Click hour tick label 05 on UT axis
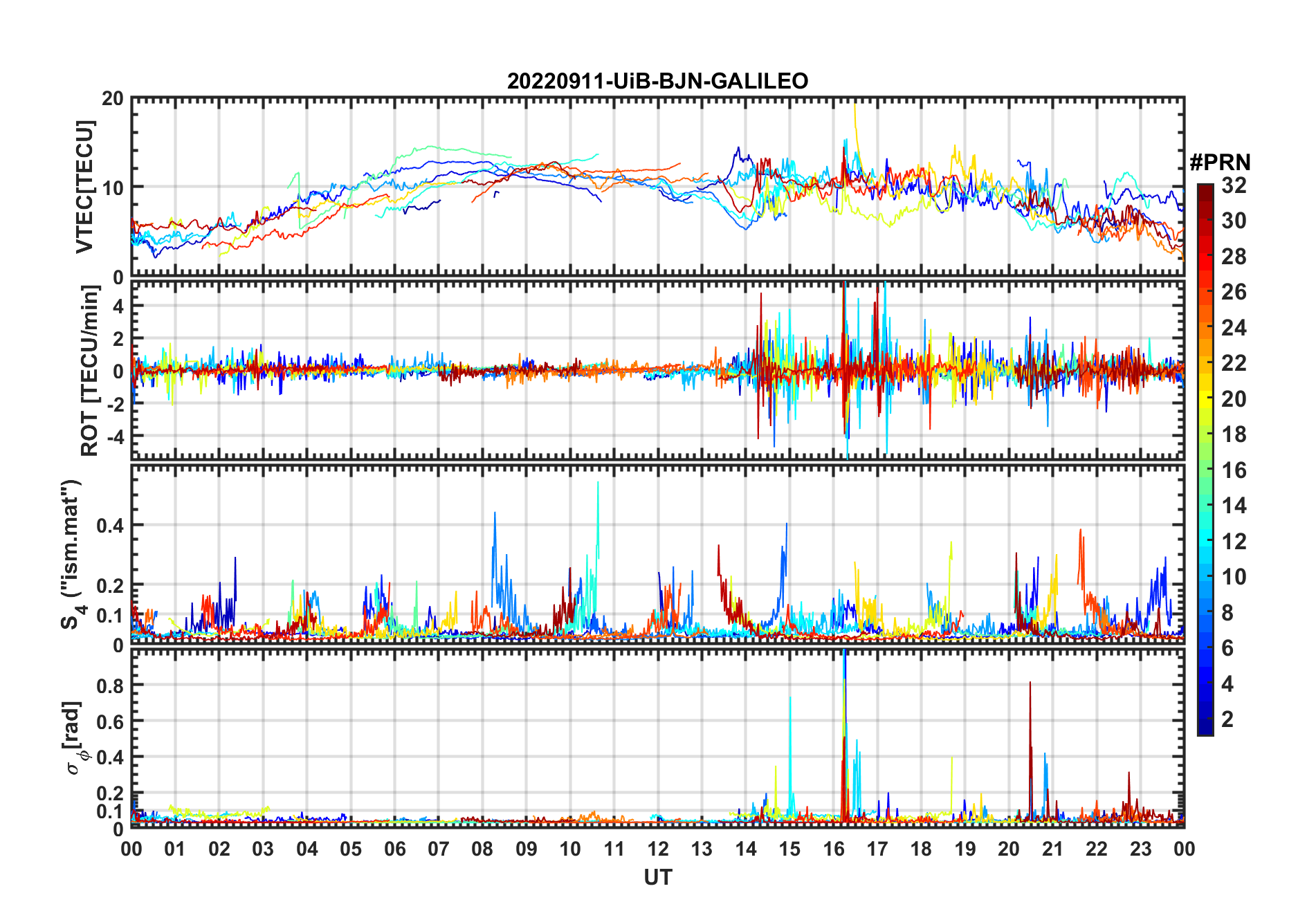 [x=351, y=849]
